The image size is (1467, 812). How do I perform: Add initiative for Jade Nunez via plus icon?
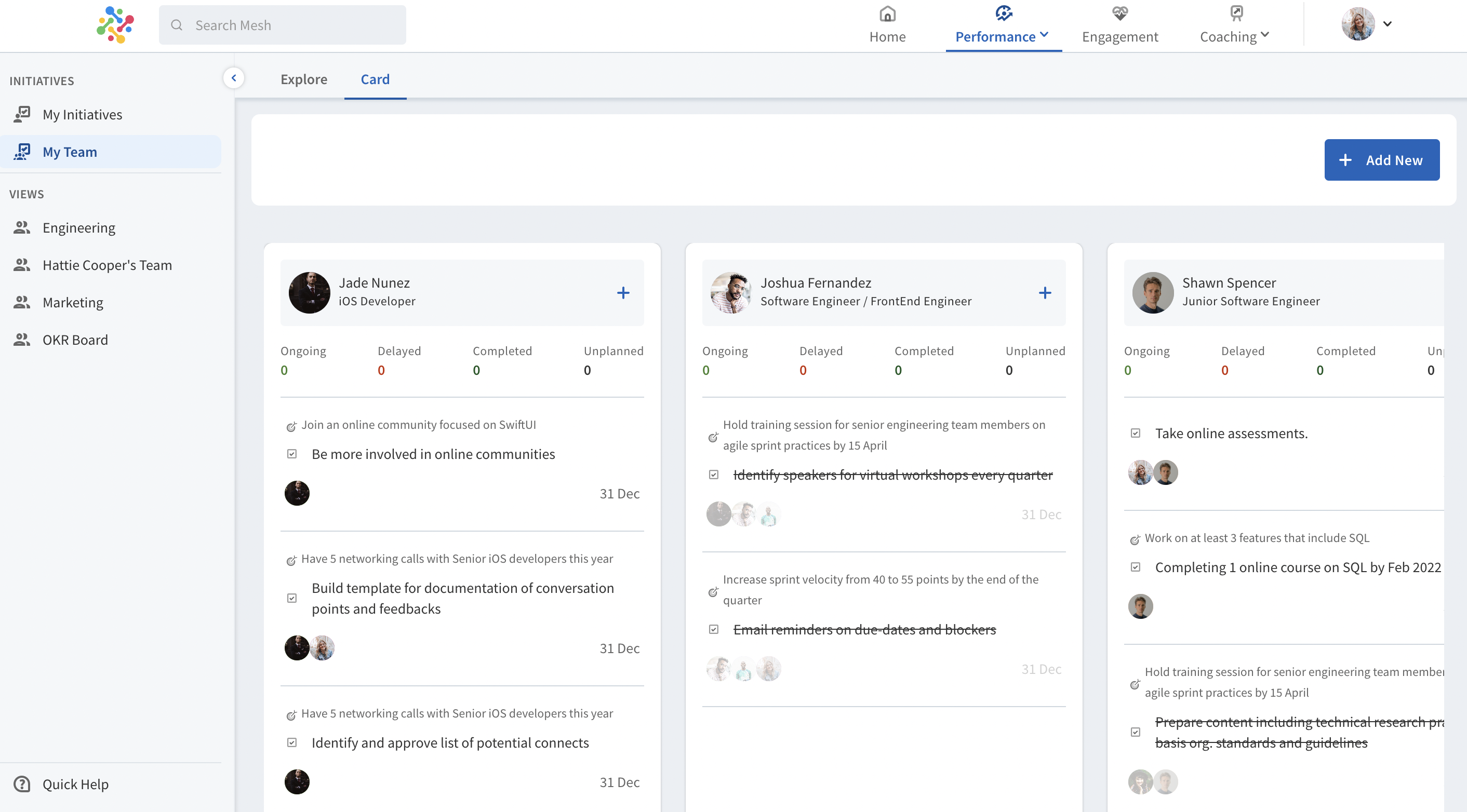[x=623, y=293]
